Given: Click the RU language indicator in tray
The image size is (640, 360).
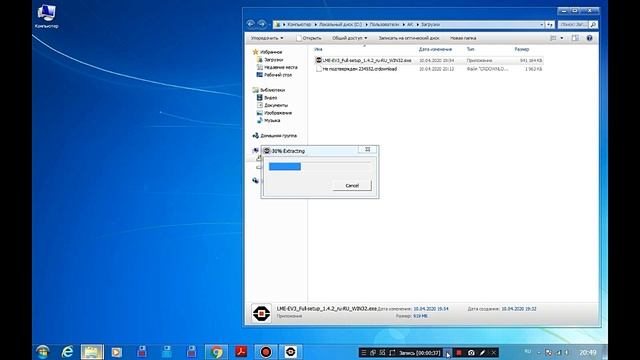Looking at the screenshot, I should pos(527,351).
